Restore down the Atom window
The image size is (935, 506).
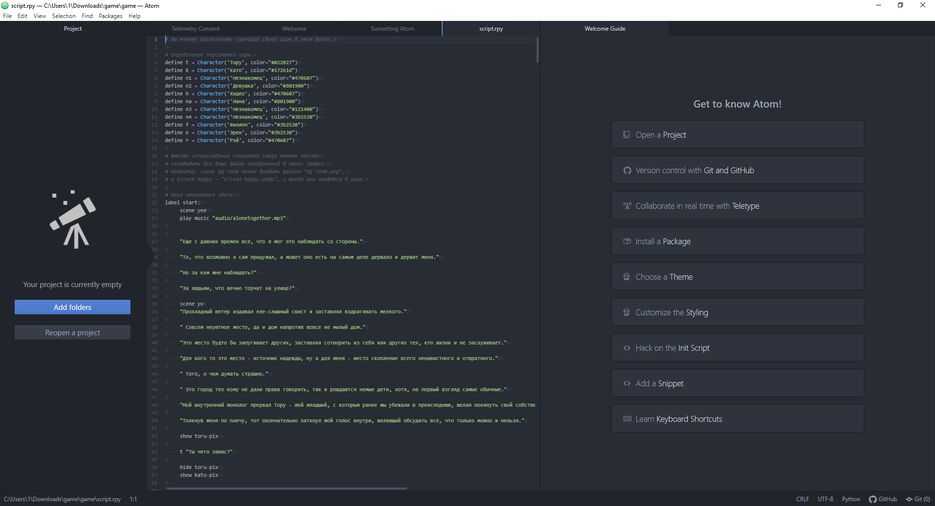[900, 5]
